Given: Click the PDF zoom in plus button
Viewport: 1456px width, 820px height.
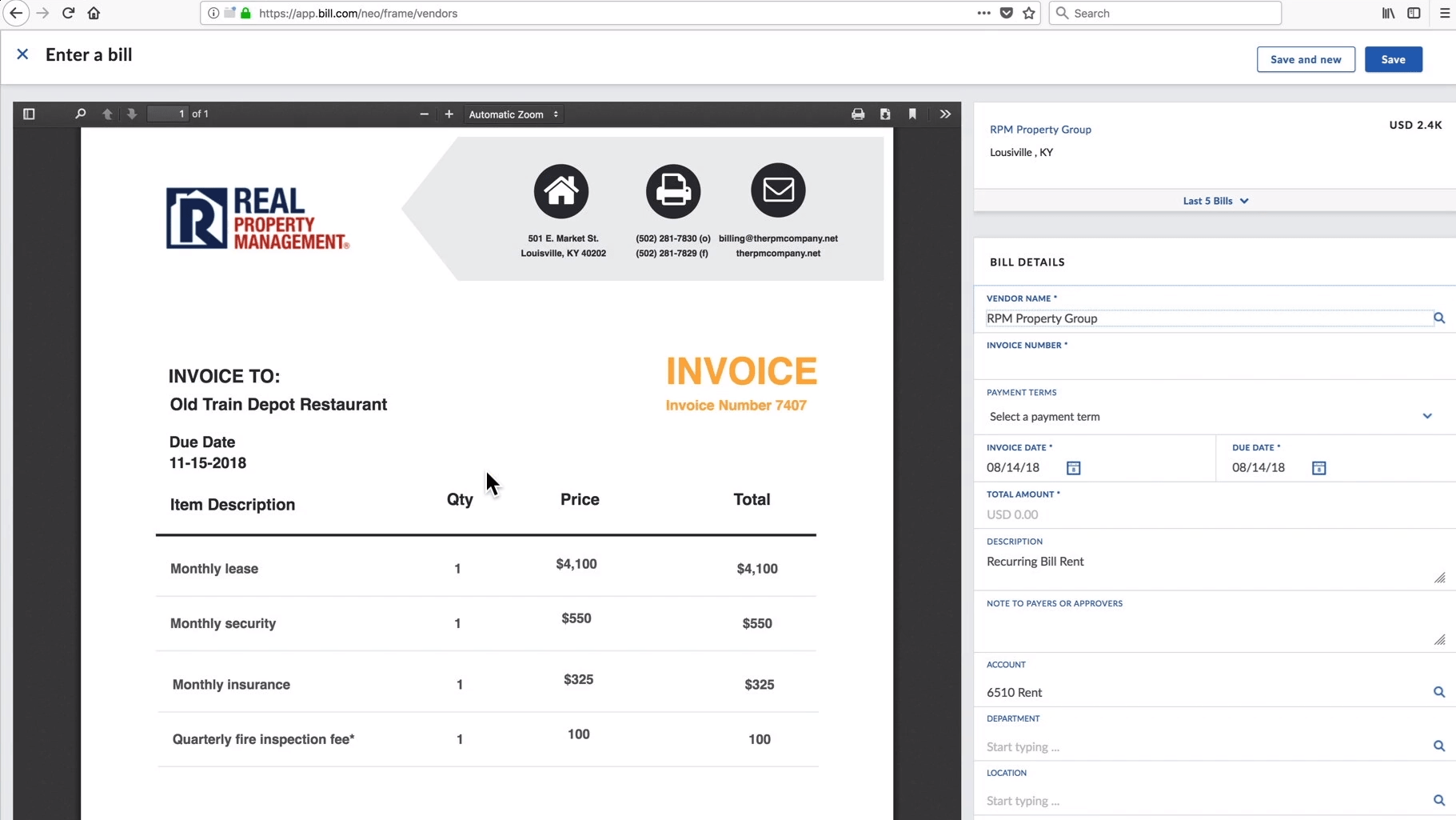Looking at the screenshot, I should [449, 114].
